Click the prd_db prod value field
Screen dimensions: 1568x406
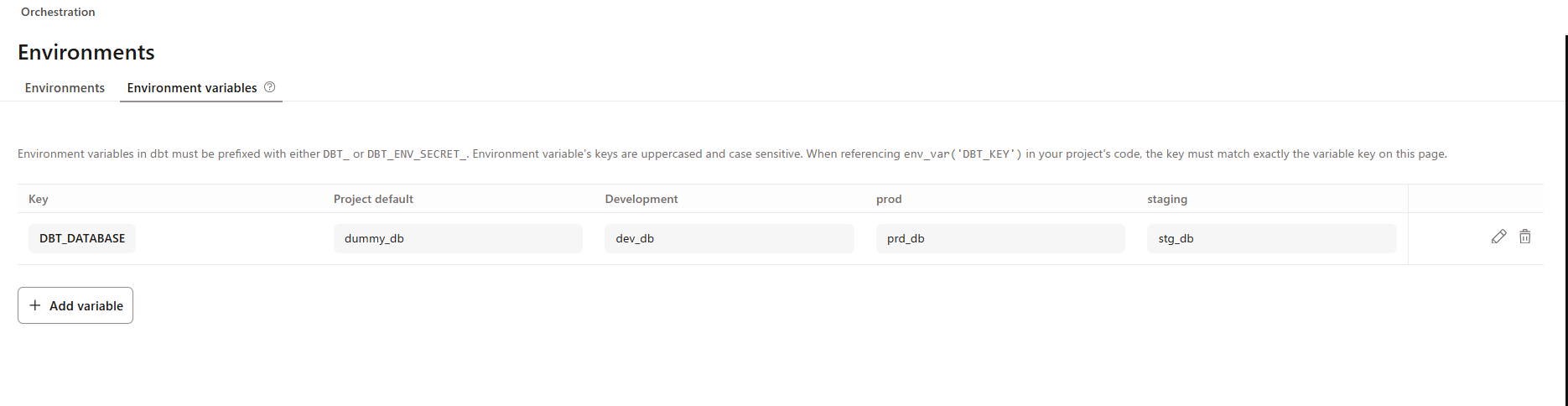(1000, 238)
